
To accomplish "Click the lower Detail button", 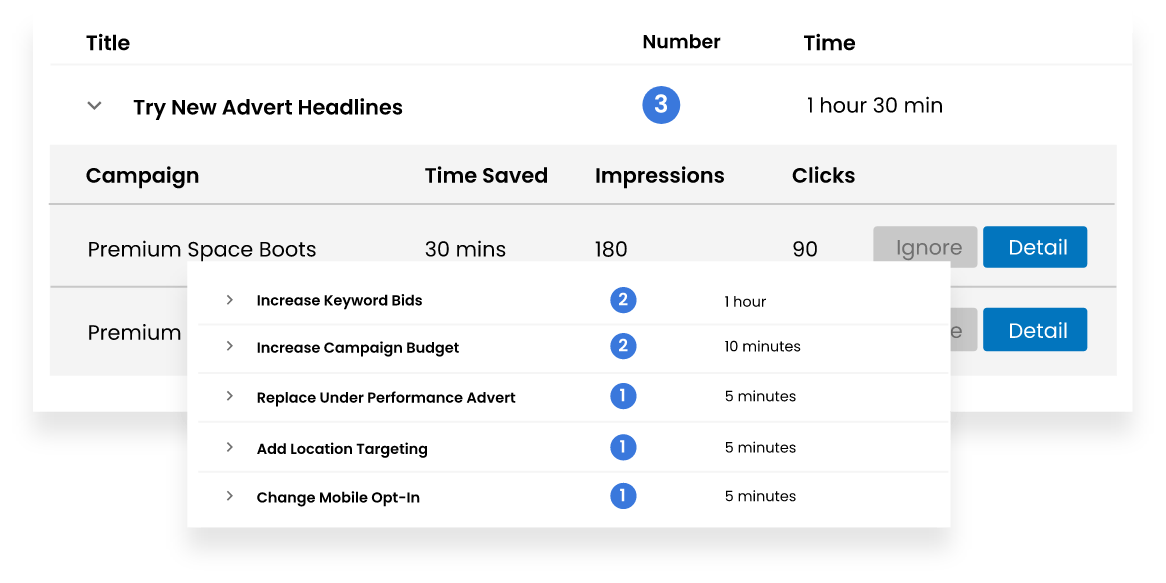I will click(1035, 329).
